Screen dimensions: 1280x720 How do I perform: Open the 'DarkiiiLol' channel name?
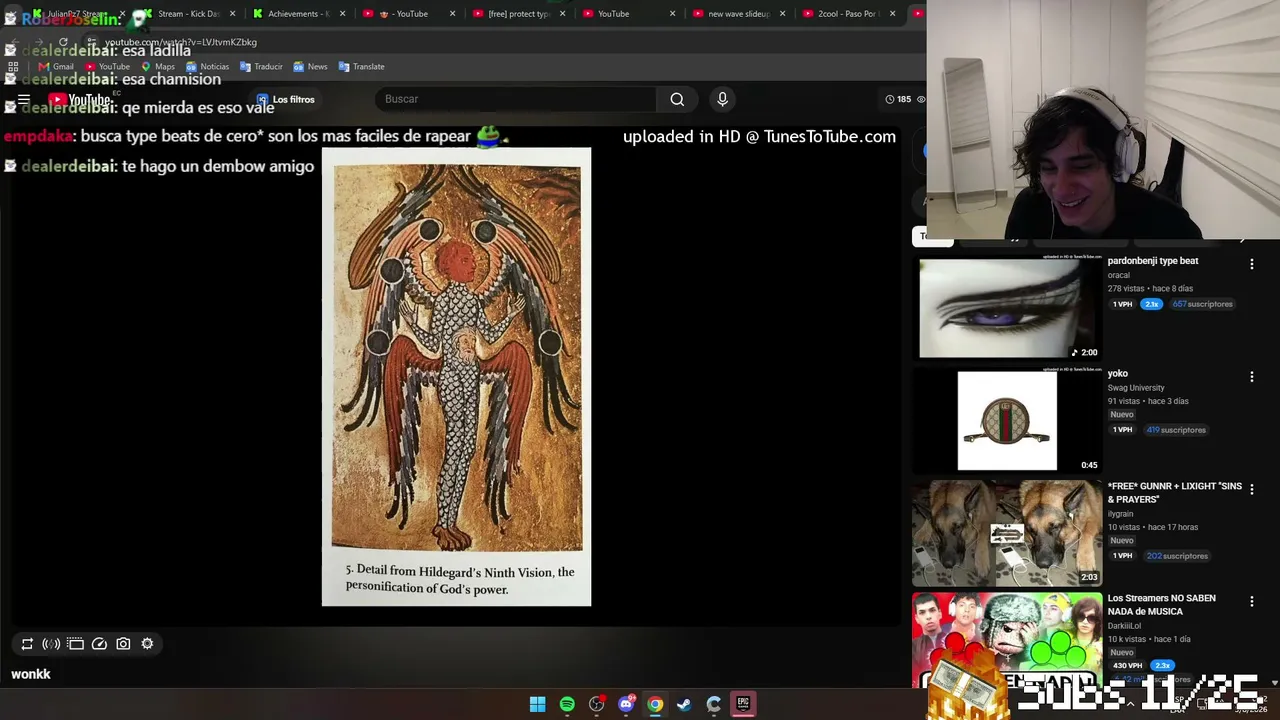click(1124, 626)
